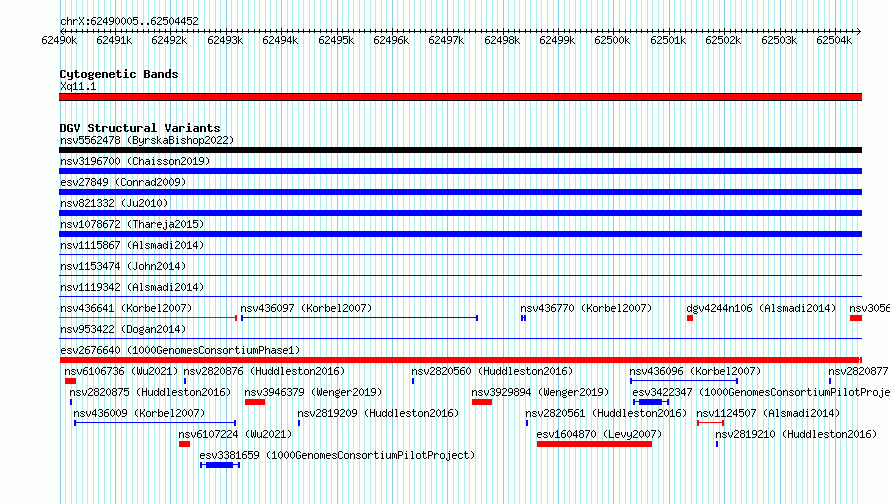Click the blue glyph under esv3381659
Viewport: 890px width, 504px height.
[220, 465]
